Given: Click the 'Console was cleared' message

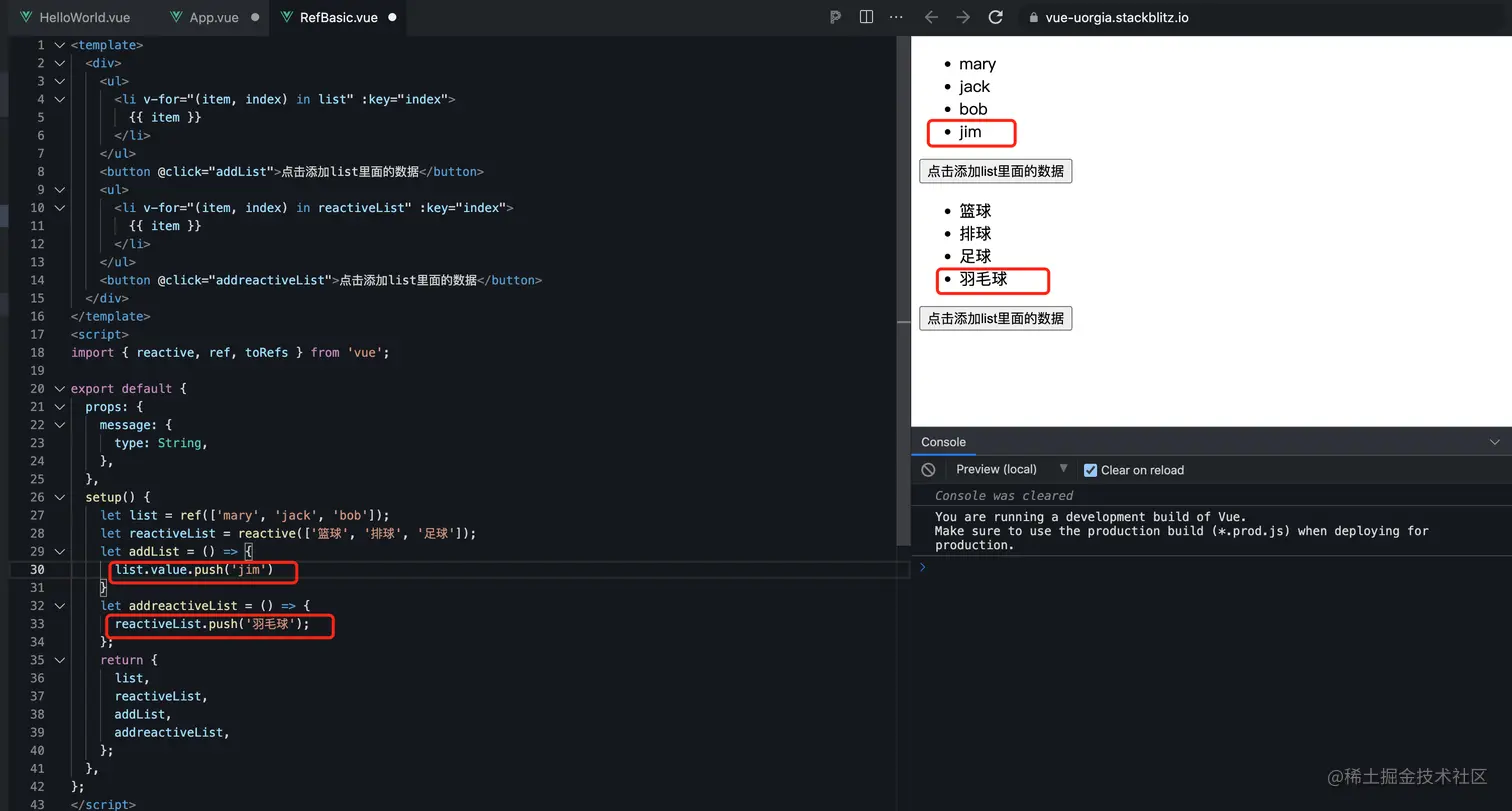Looking at the screenshot, I should (x=1003, y=496).
